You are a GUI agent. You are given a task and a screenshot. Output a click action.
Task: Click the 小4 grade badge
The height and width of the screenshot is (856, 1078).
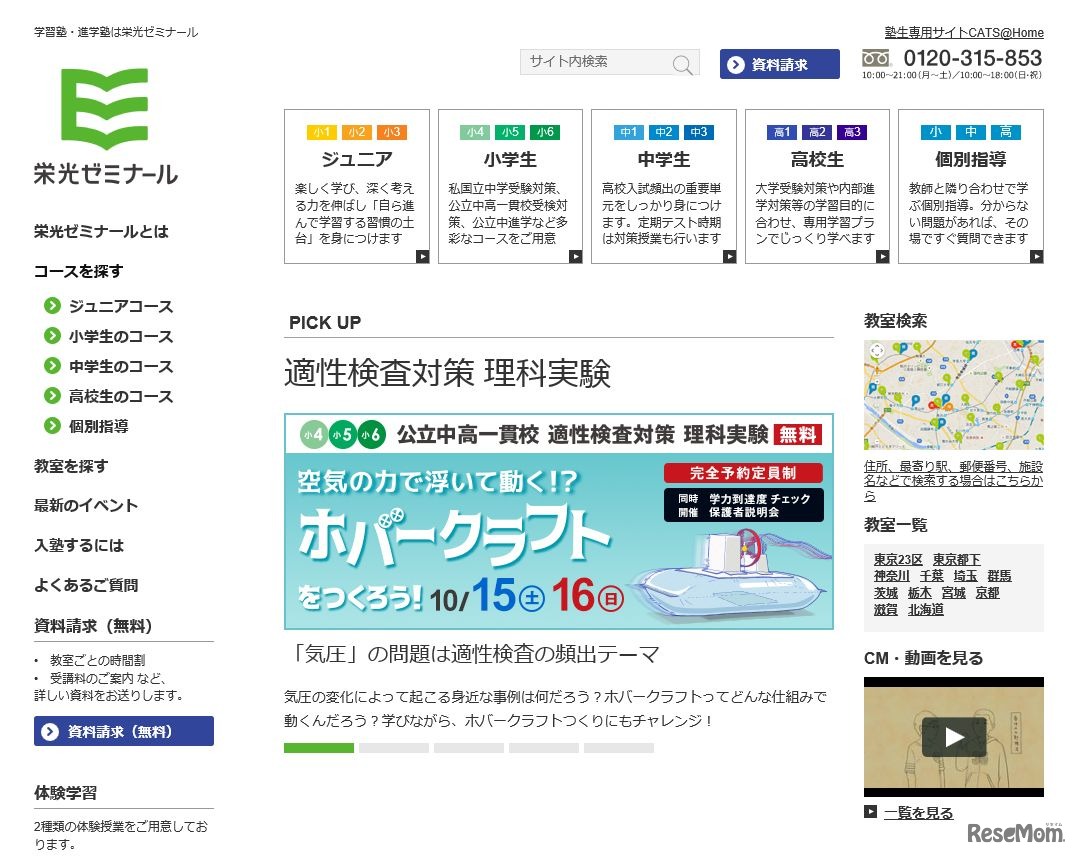pyautogui.click(x=475, y=132)
